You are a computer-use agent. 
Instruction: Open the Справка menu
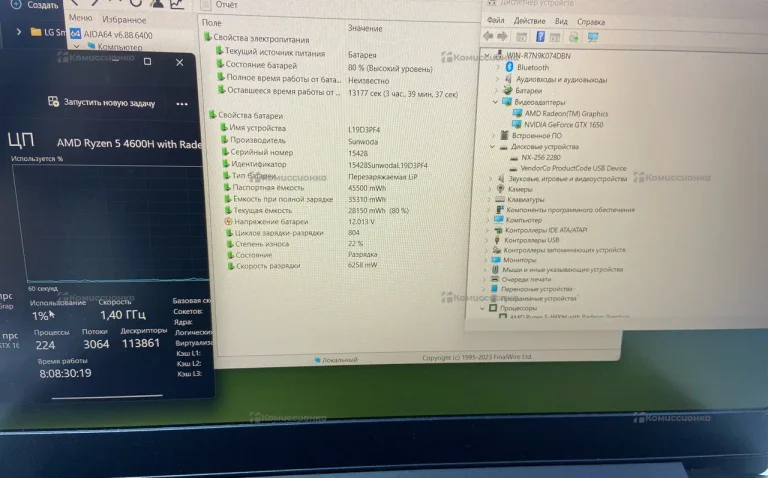pyautogui.click(x=590, y=22)
